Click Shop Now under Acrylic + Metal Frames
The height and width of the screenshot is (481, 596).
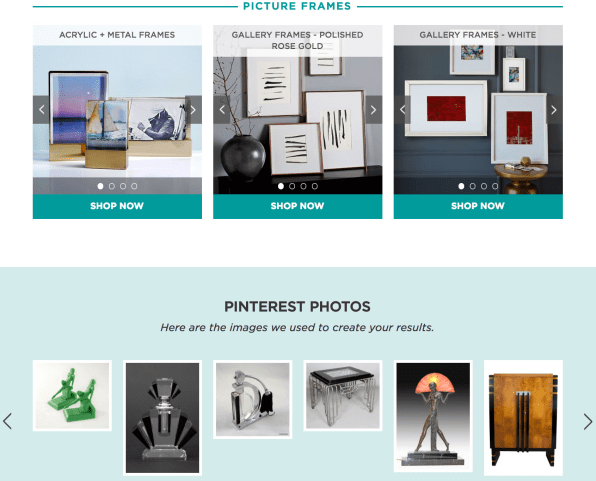coord(117,206)
